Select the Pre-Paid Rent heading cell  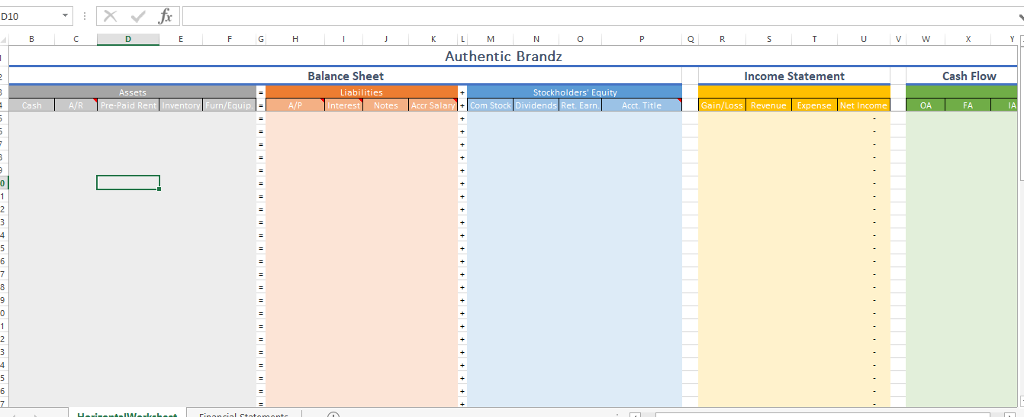coord(128,105)
